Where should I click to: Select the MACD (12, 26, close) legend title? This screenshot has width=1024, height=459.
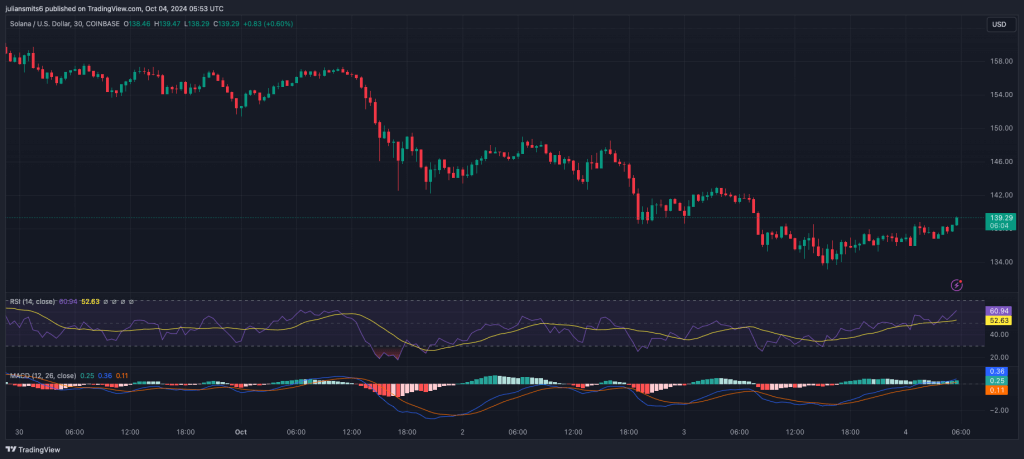point(42,375)
